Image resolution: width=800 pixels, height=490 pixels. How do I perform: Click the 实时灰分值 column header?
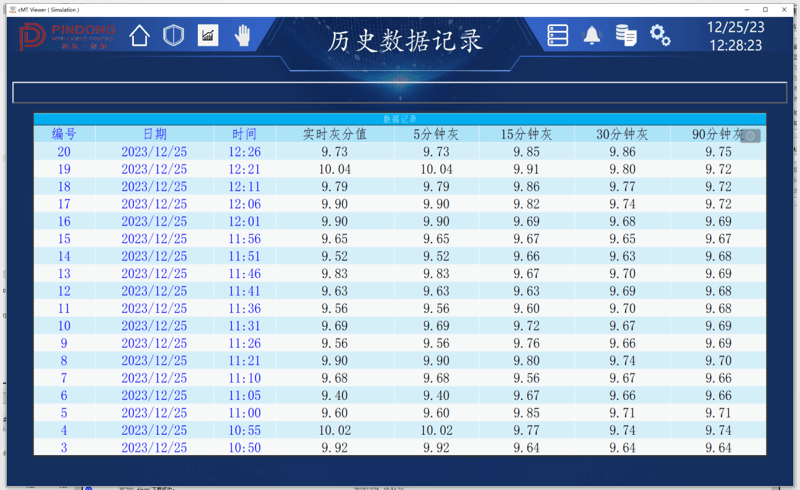pos(335,134)
